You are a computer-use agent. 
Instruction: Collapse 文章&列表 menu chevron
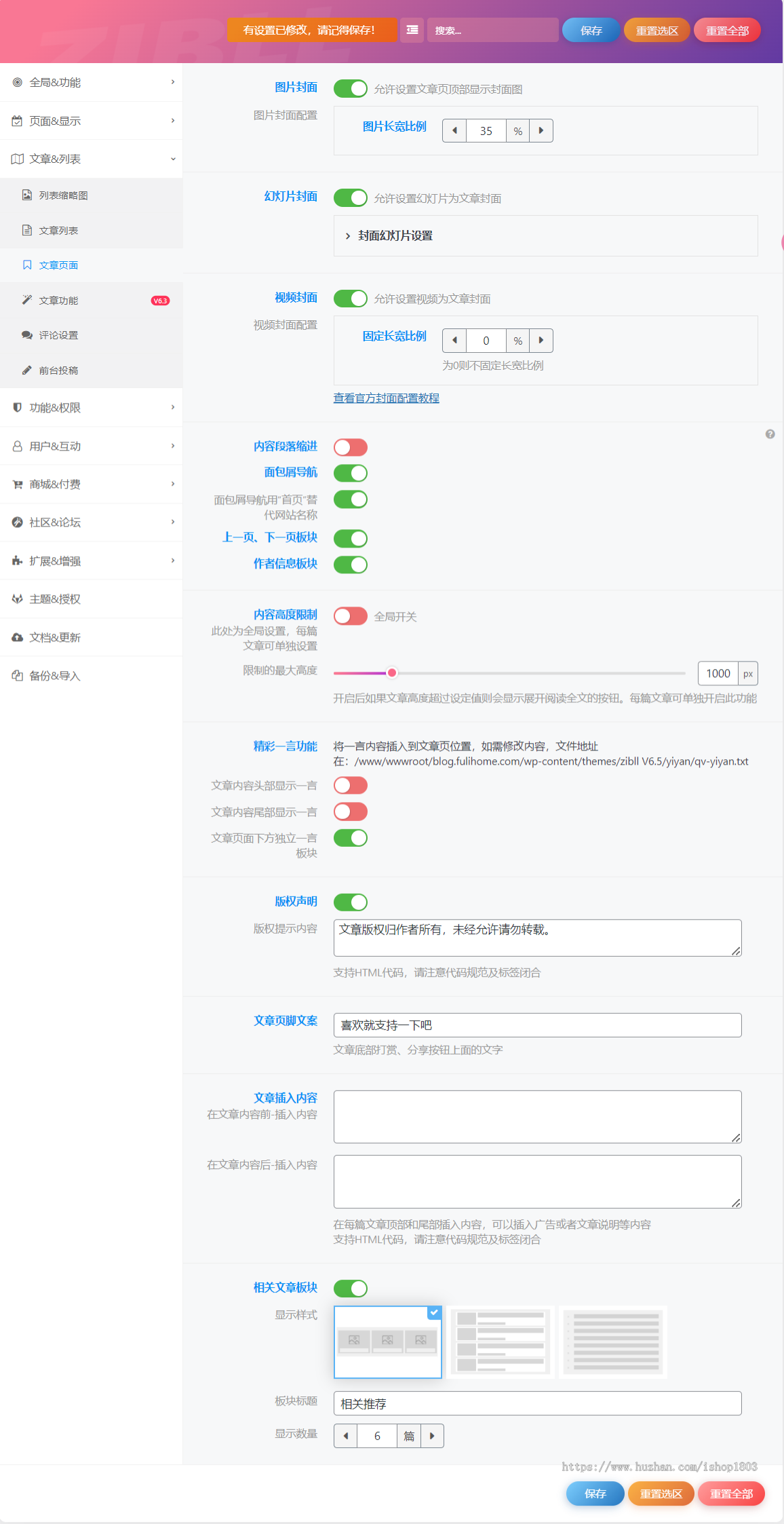173,159
